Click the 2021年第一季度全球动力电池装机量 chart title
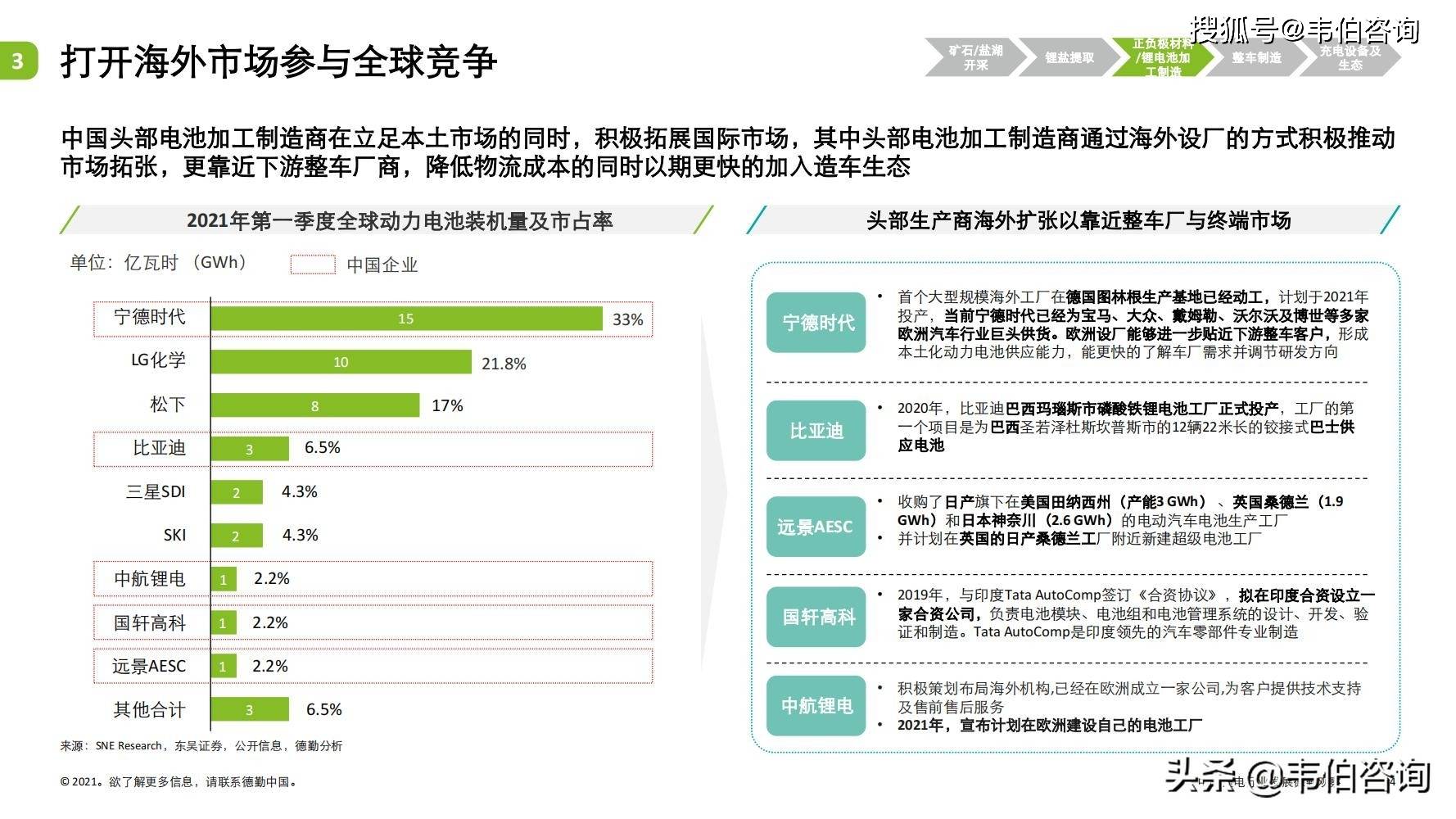This screenshot has height=819, width=1456. pyautogui.click(x=400, y=220)
